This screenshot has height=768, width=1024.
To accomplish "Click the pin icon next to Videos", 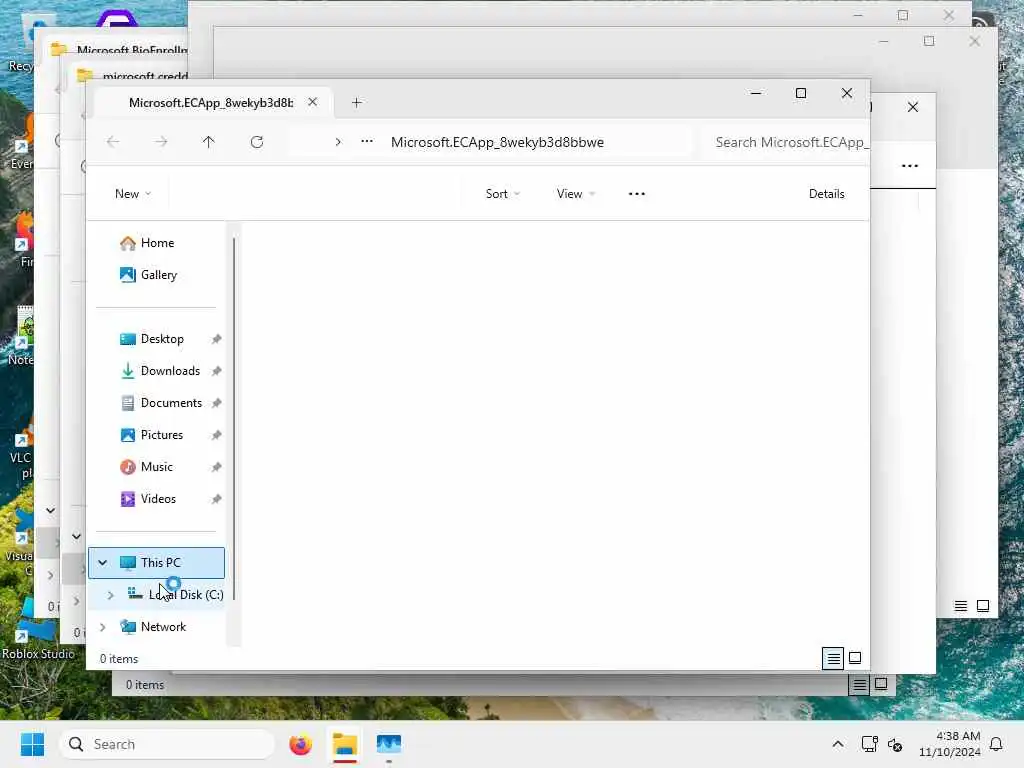I will tap(216, 499).
